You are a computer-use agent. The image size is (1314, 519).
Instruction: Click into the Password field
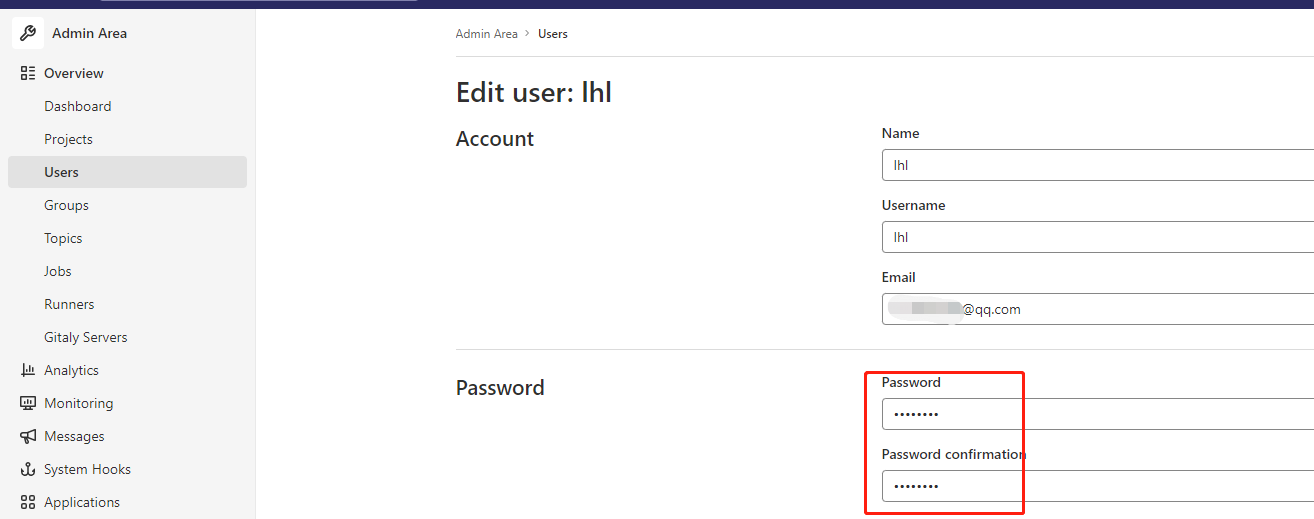(x=1098, y=414)
